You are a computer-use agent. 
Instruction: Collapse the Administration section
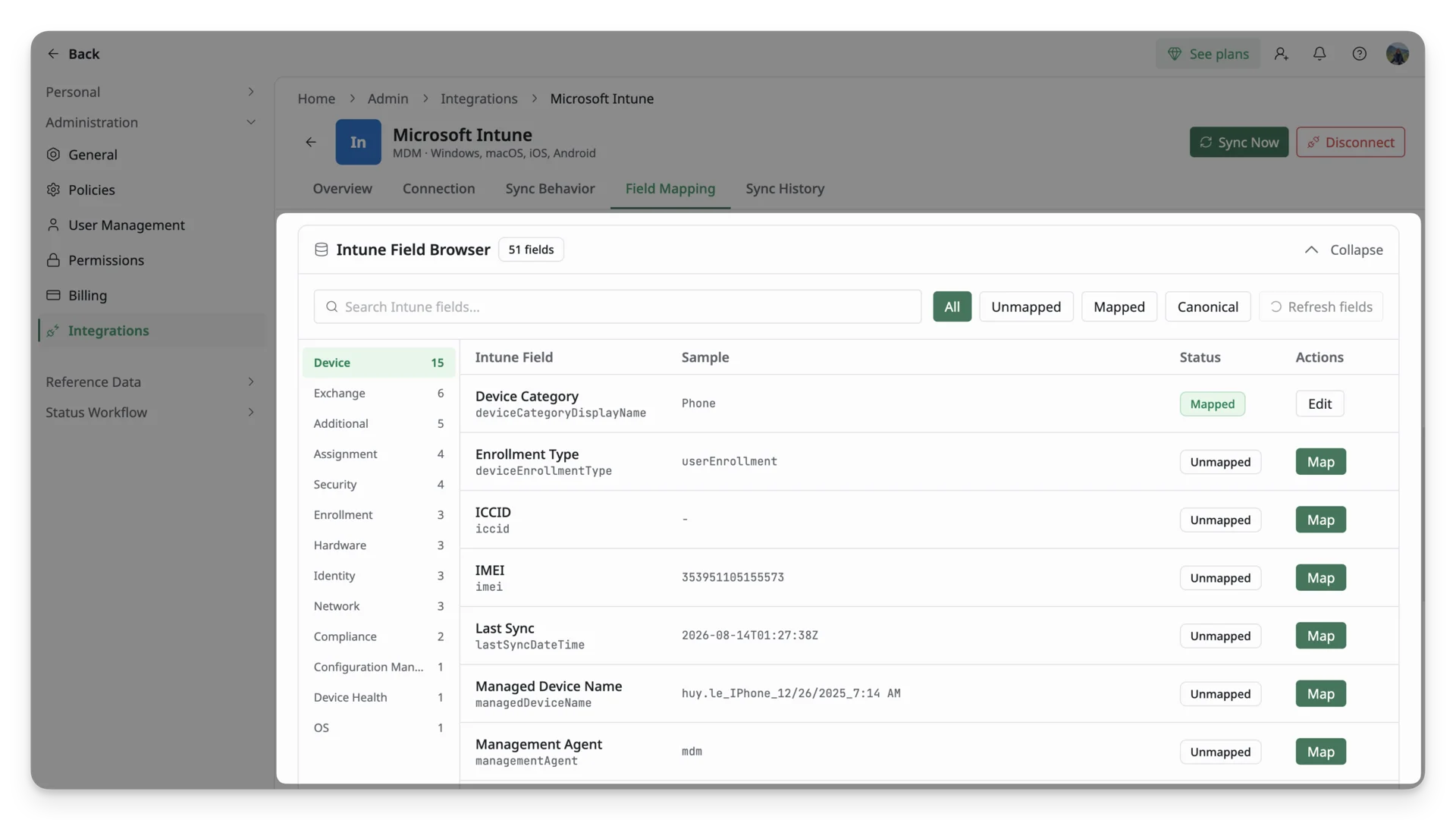click(152, 122)
